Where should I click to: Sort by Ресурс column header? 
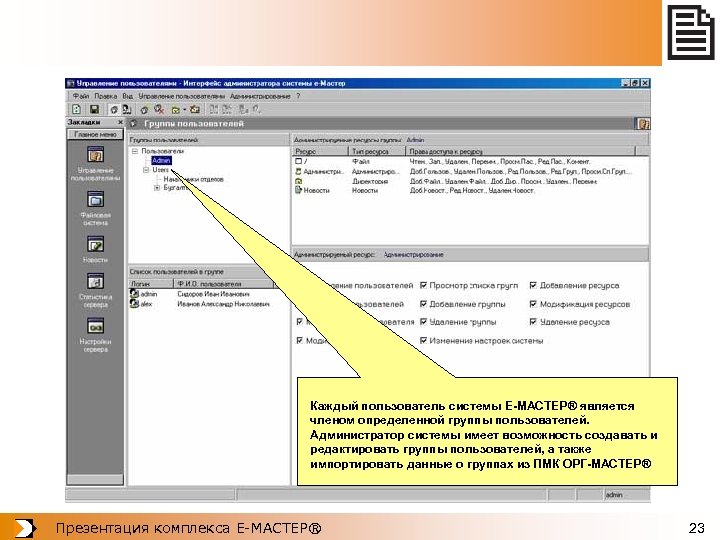pyautogui.click(x=321, y=151)
